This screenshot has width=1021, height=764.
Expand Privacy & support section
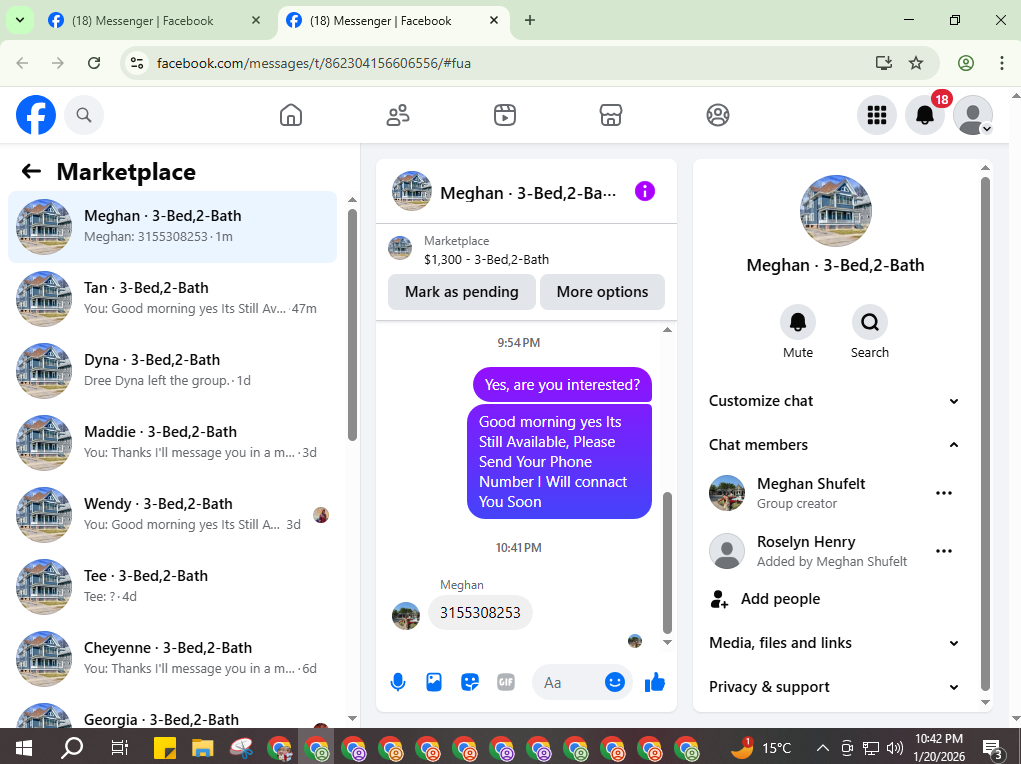pyautogui.click(x=833, y=686)
